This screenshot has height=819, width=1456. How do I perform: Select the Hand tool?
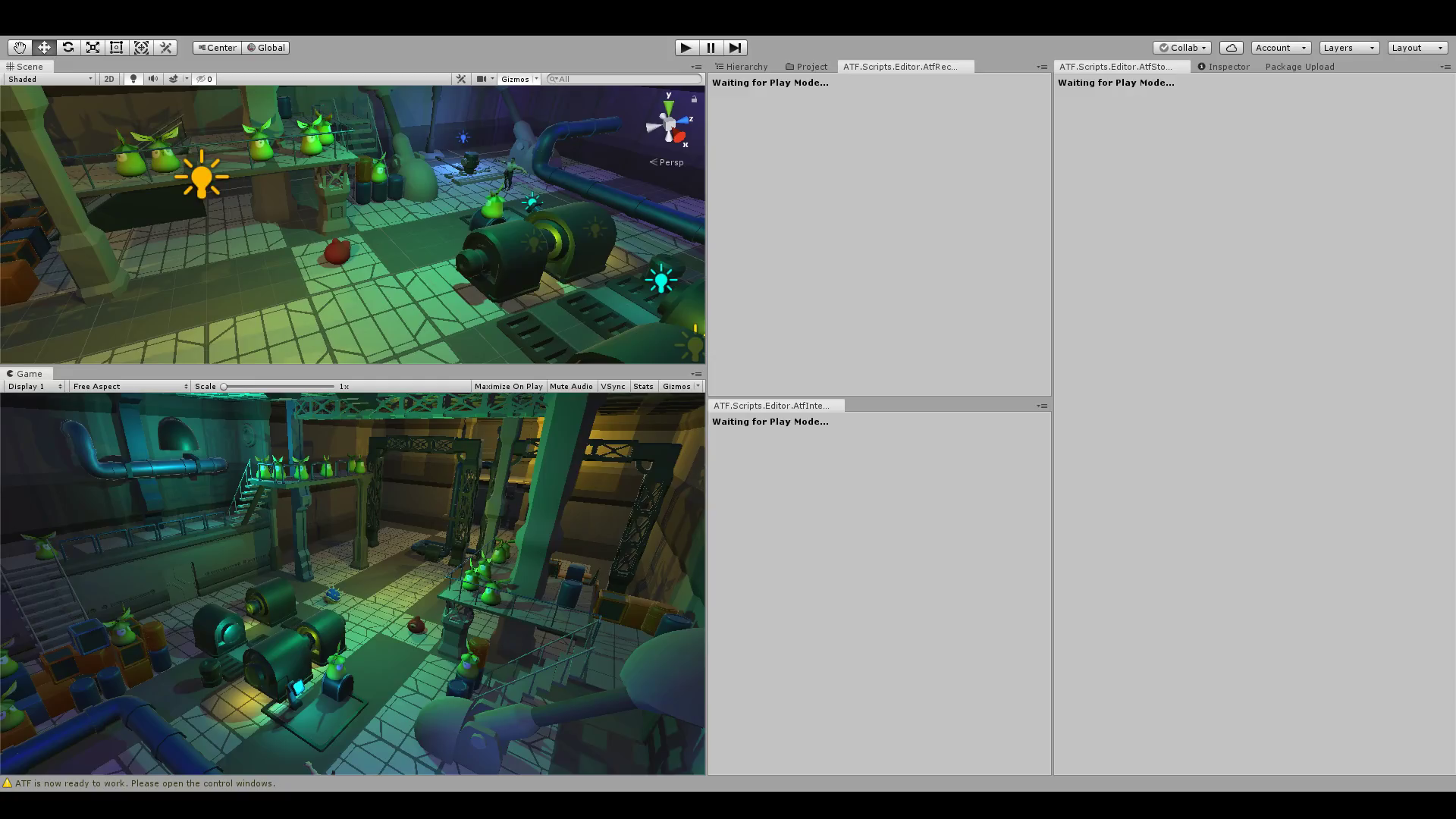(x=20, y=48)
